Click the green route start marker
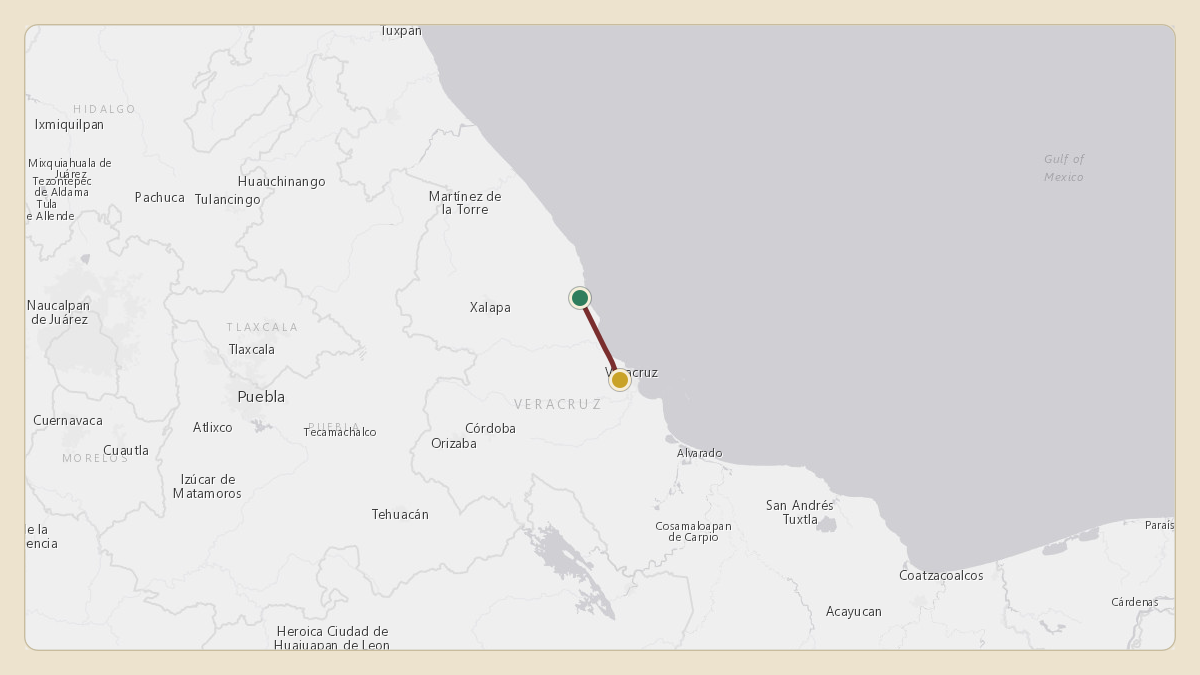Viewport: 1200px width, 675px height. [580, 298]
